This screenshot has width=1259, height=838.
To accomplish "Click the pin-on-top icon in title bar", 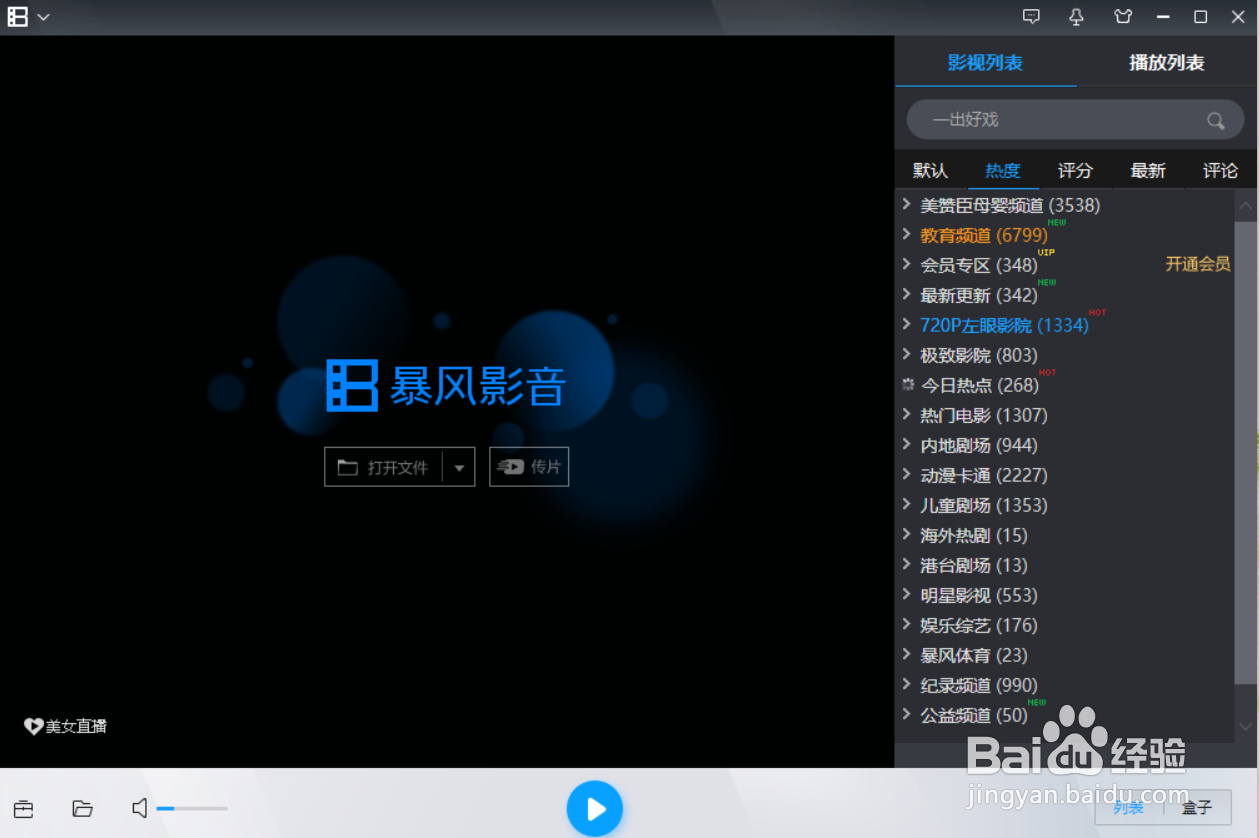I will tap(1077, 17).
